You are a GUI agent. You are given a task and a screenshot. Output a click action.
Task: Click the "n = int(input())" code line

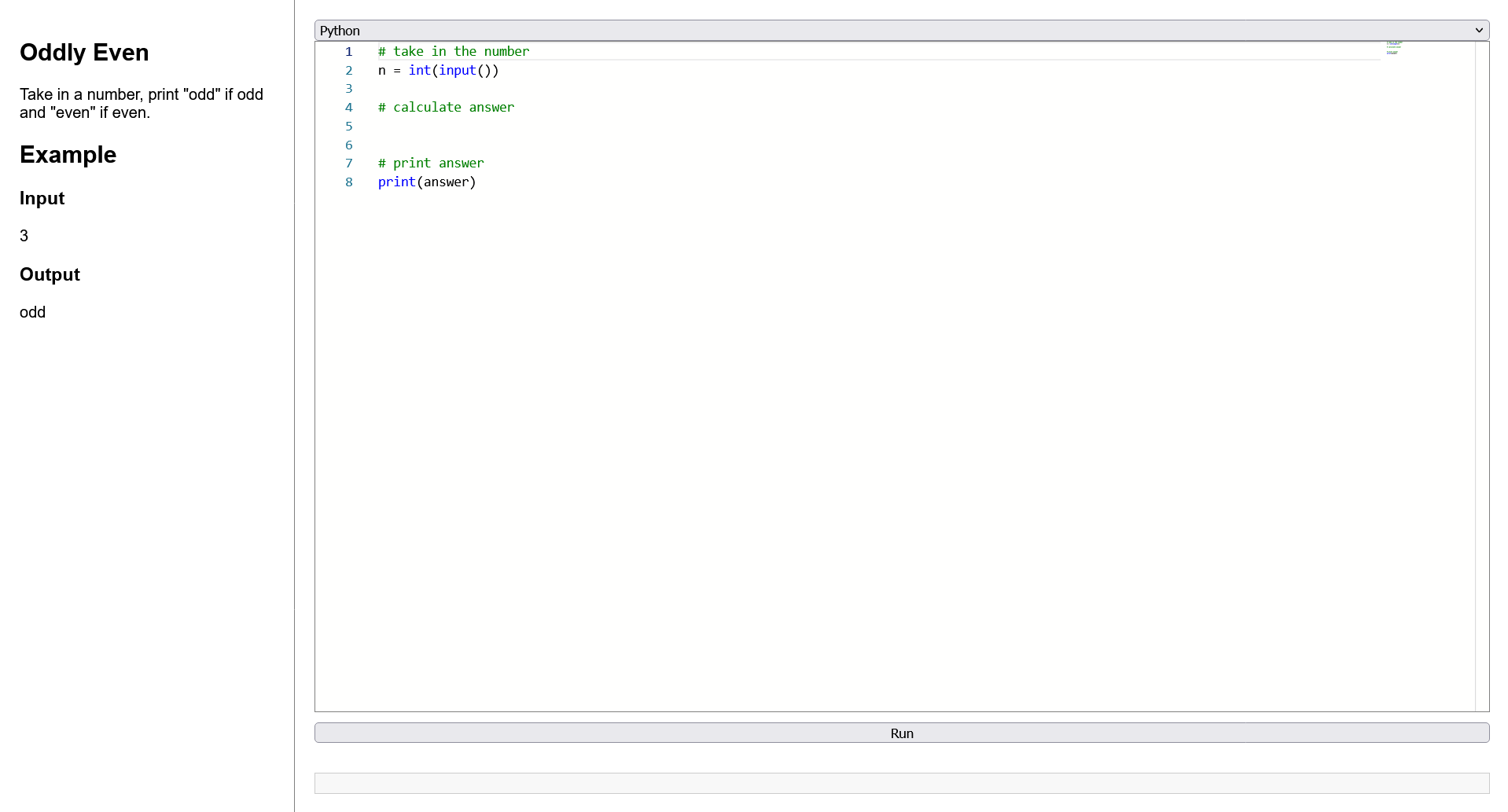(438, 70)
